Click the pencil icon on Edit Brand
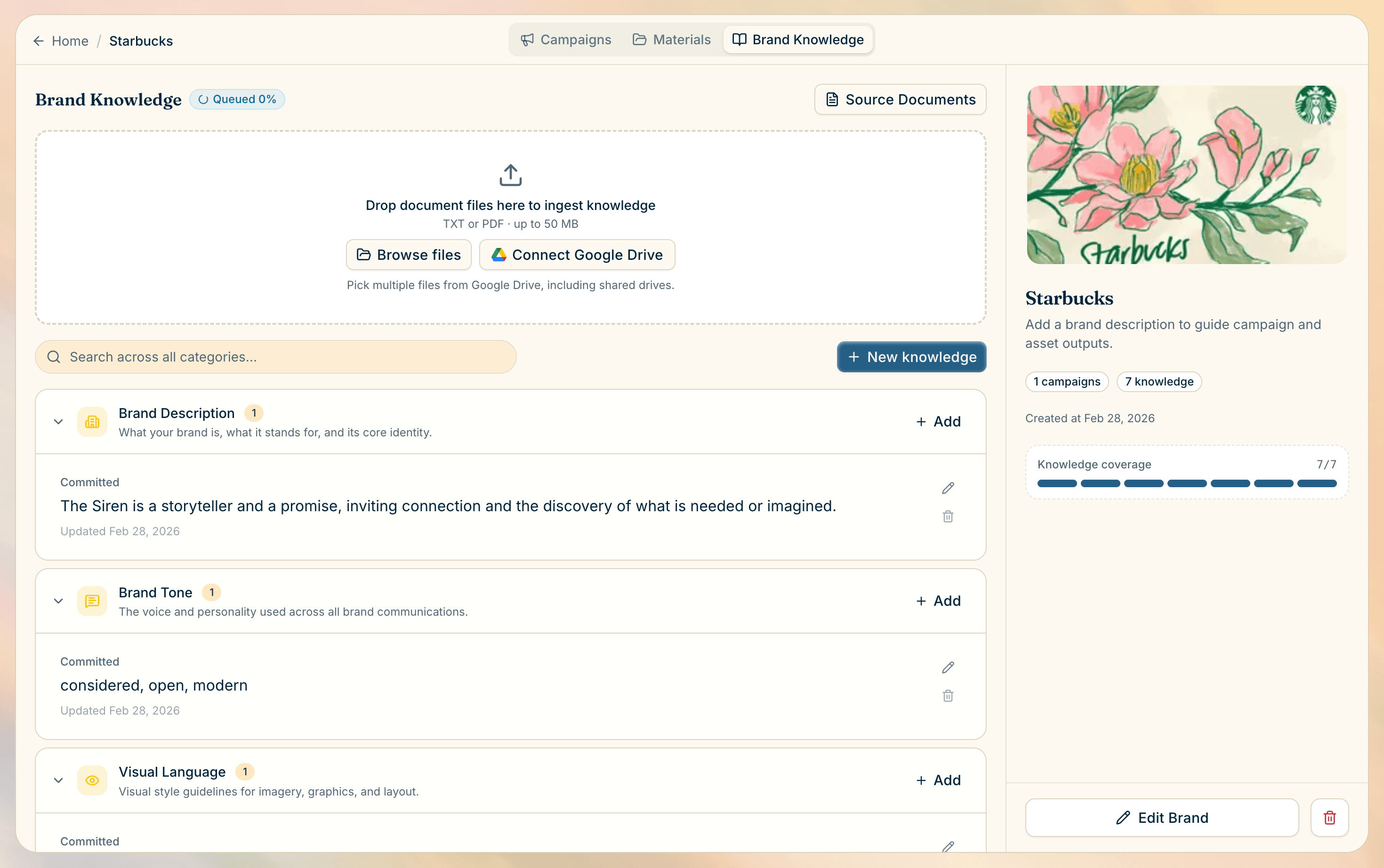1384x868 pixels. pyautogui.click(x=1123, y=818)
